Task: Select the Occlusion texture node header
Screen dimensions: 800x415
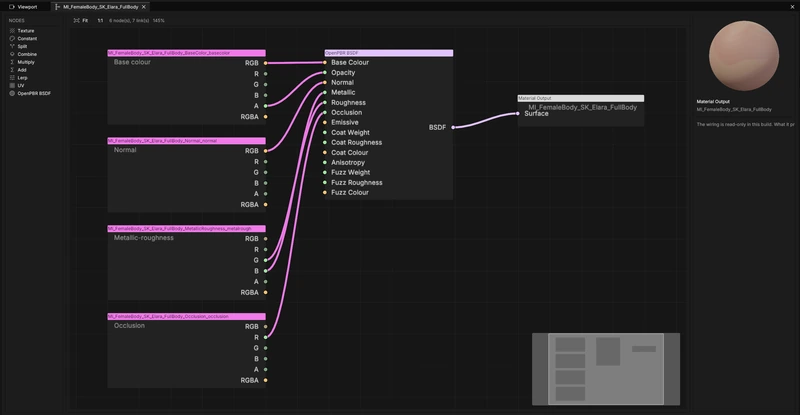Action: [186, 316]
